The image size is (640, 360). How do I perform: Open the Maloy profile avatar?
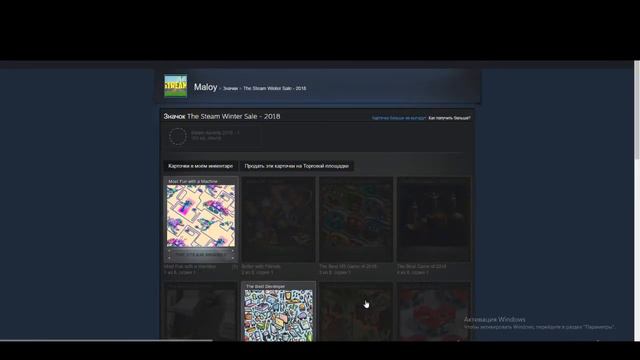pyautogui.click(x=176, y=86)
